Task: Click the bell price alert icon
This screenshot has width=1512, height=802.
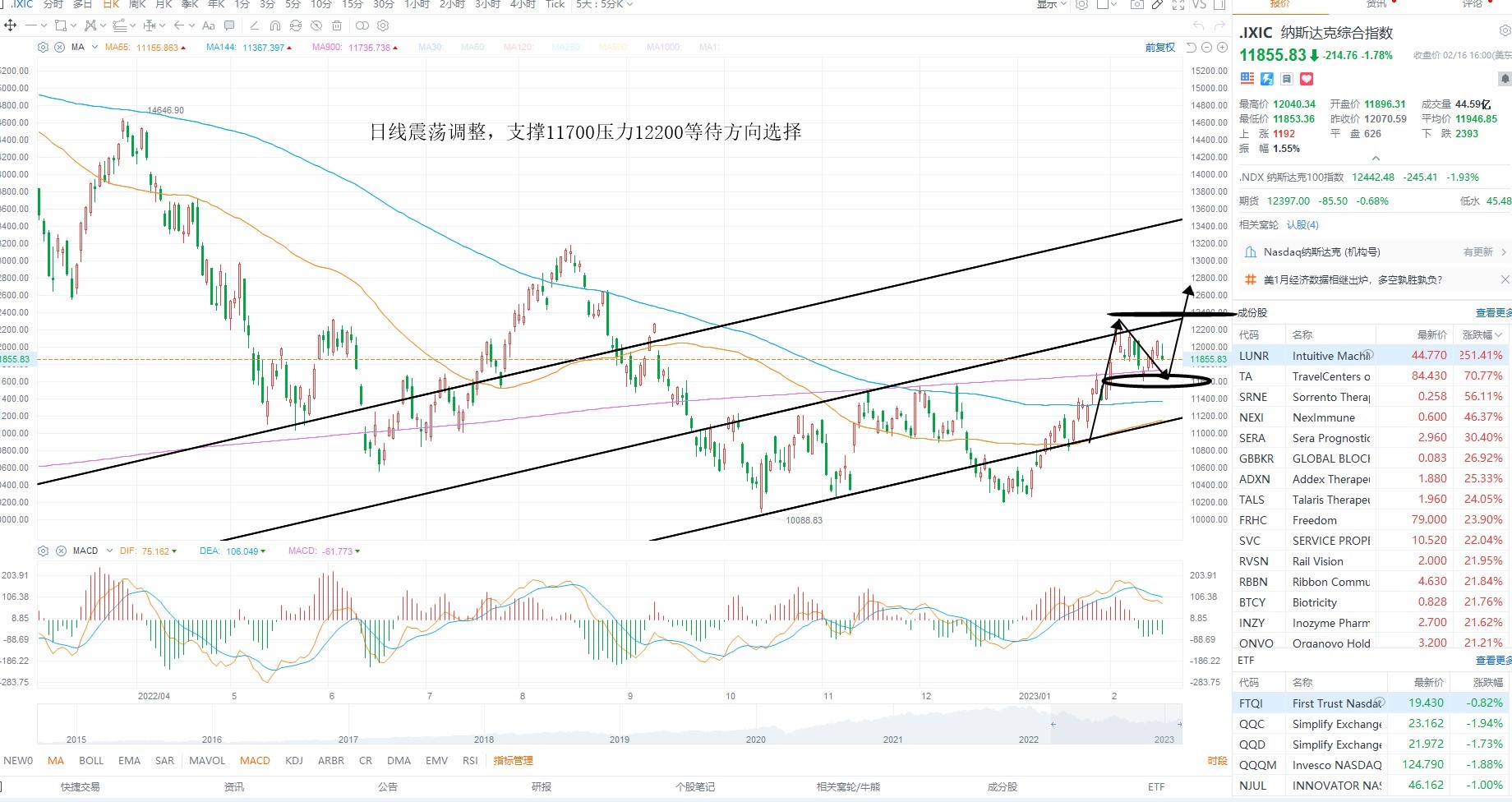Action: tap(1504, 78)
